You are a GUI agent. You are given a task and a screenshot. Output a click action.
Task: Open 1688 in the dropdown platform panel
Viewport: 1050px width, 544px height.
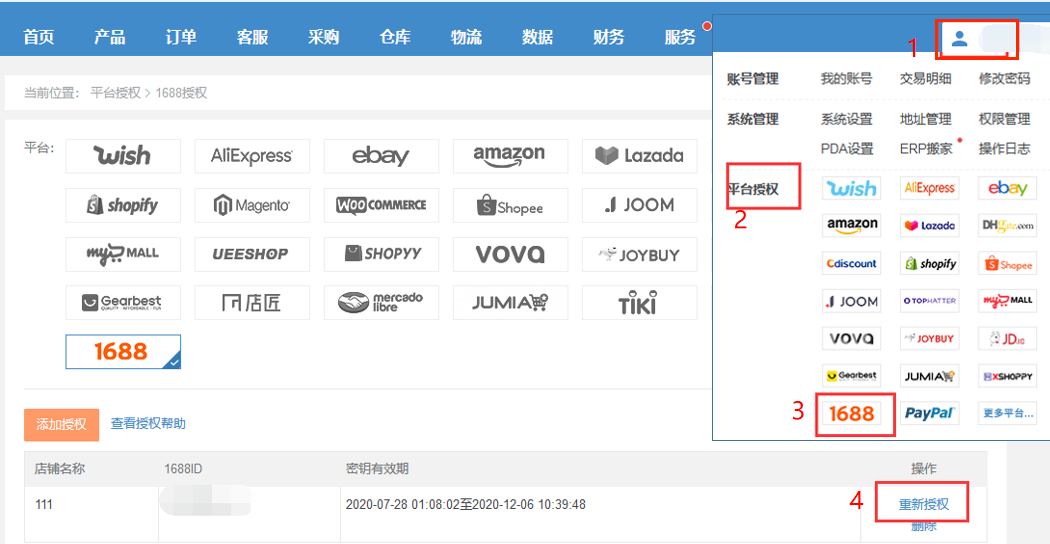click(x=851, y=413)
